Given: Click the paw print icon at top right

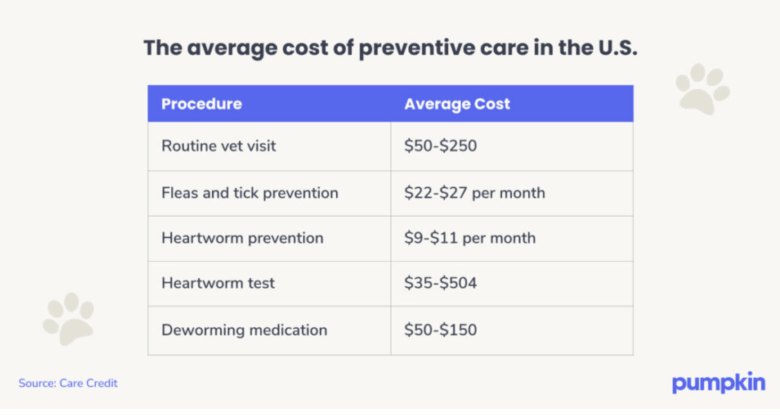Looking at the screenshot, I should 702,88.
